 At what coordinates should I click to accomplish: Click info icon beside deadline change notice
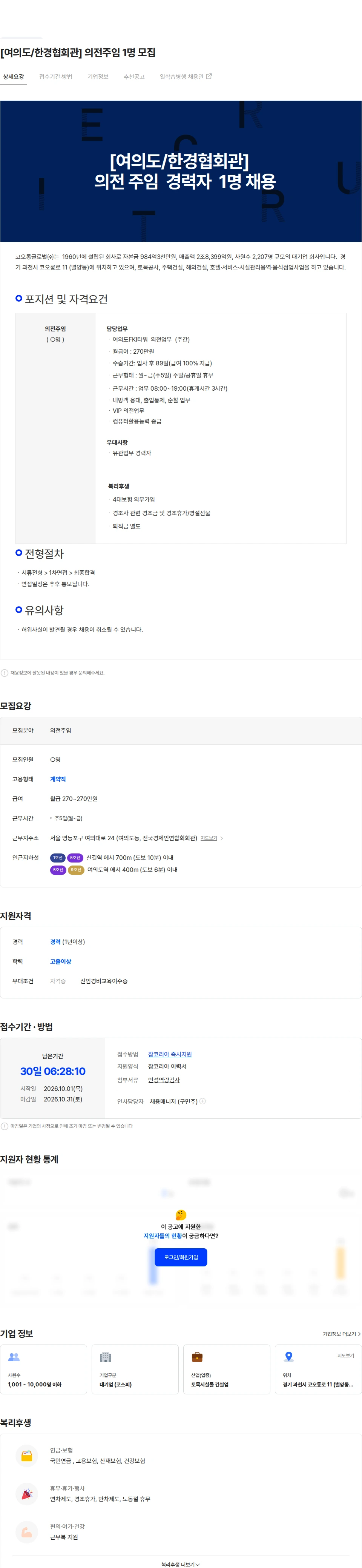pyautogui.click(x=5, y=1126)
